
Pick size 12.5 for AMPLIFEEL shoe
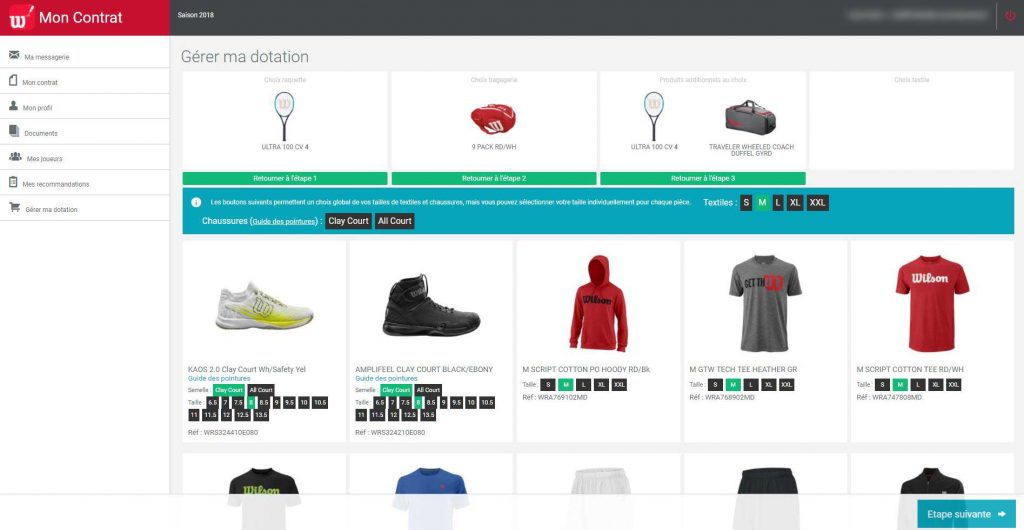[x=409, y=415]
